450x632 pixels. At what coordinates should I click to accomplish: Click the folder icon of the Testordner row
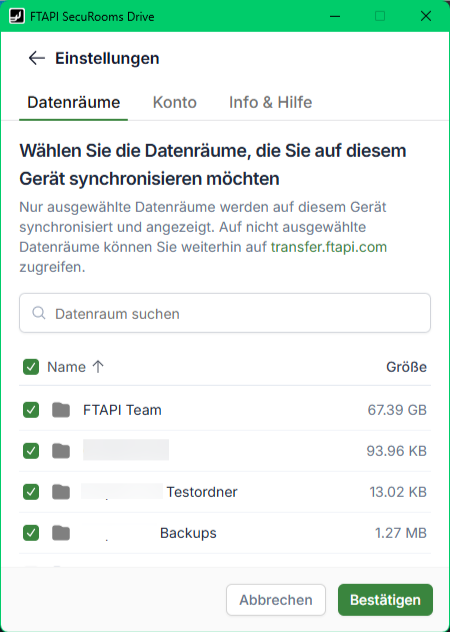61,492
